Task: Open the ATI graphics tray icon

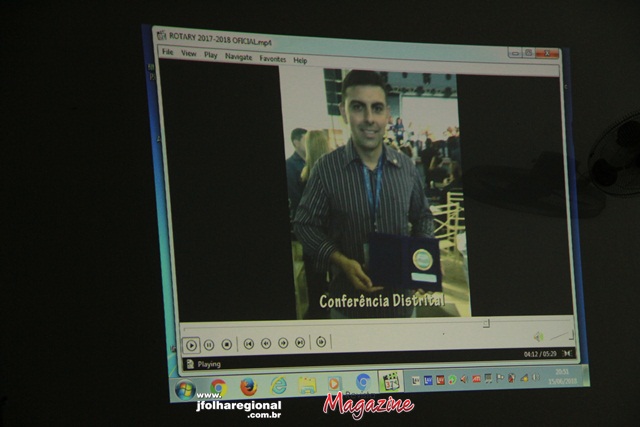Action: (x=476, y=379)
